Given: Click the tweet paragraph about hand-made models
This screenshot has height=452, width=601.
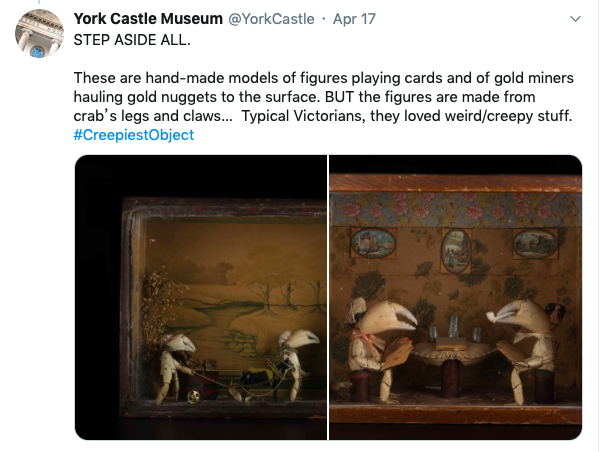Looking at the screenshot, I should pyautogui.click(x=323, y=97).
